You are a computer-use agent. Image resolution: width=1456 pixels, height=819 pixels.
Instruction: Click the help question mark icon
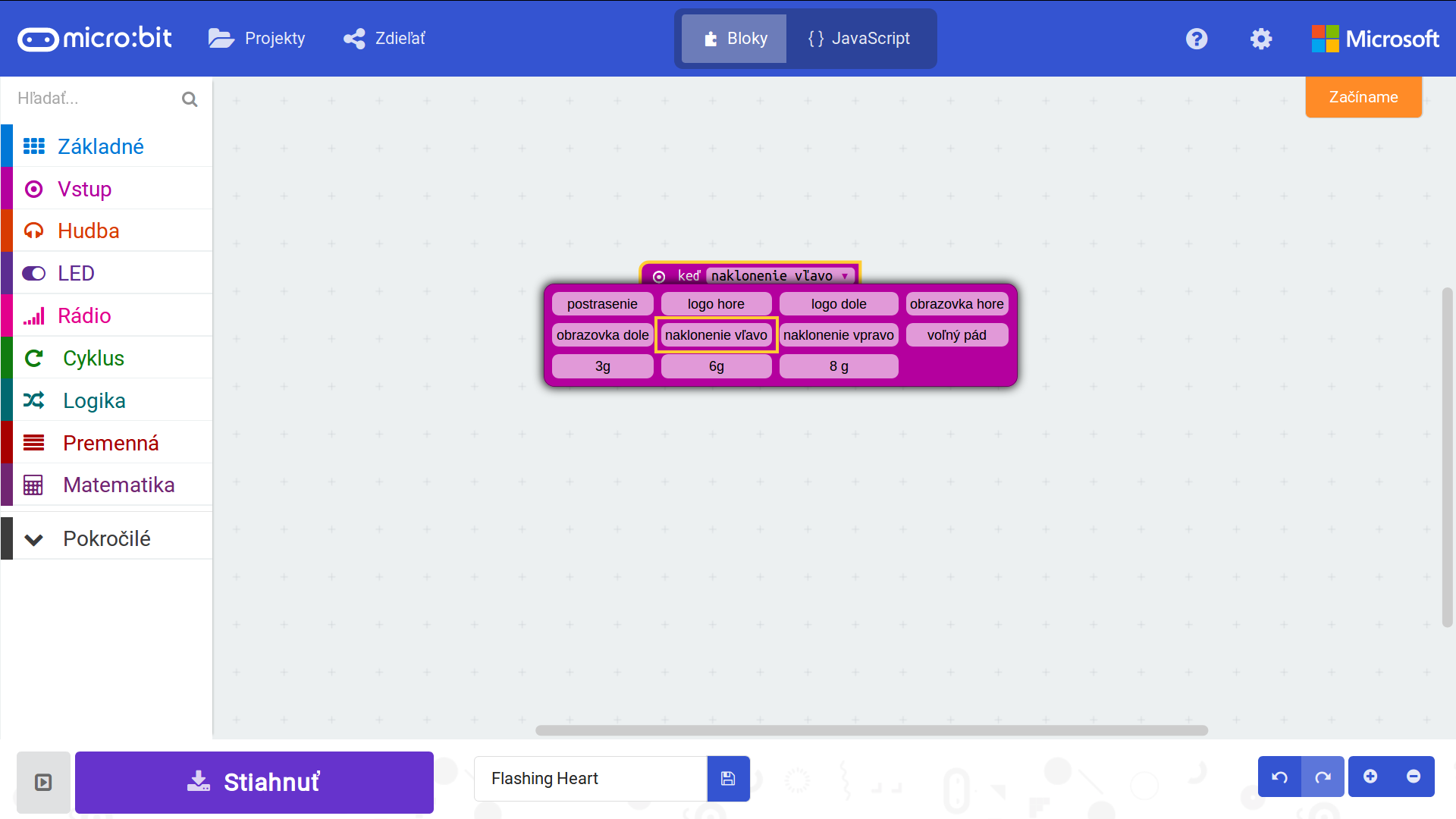(1197, 39)
